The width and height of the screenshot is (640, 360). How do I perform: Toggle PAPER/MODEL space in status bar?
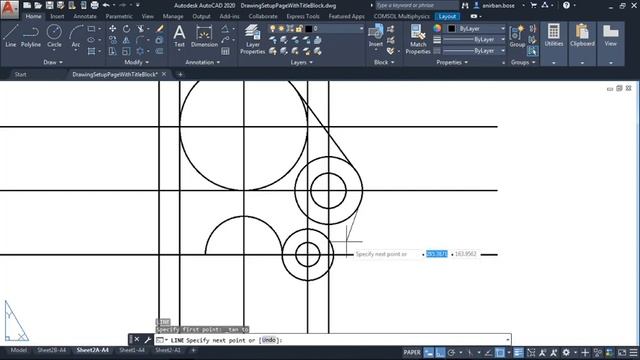point(412,353)
